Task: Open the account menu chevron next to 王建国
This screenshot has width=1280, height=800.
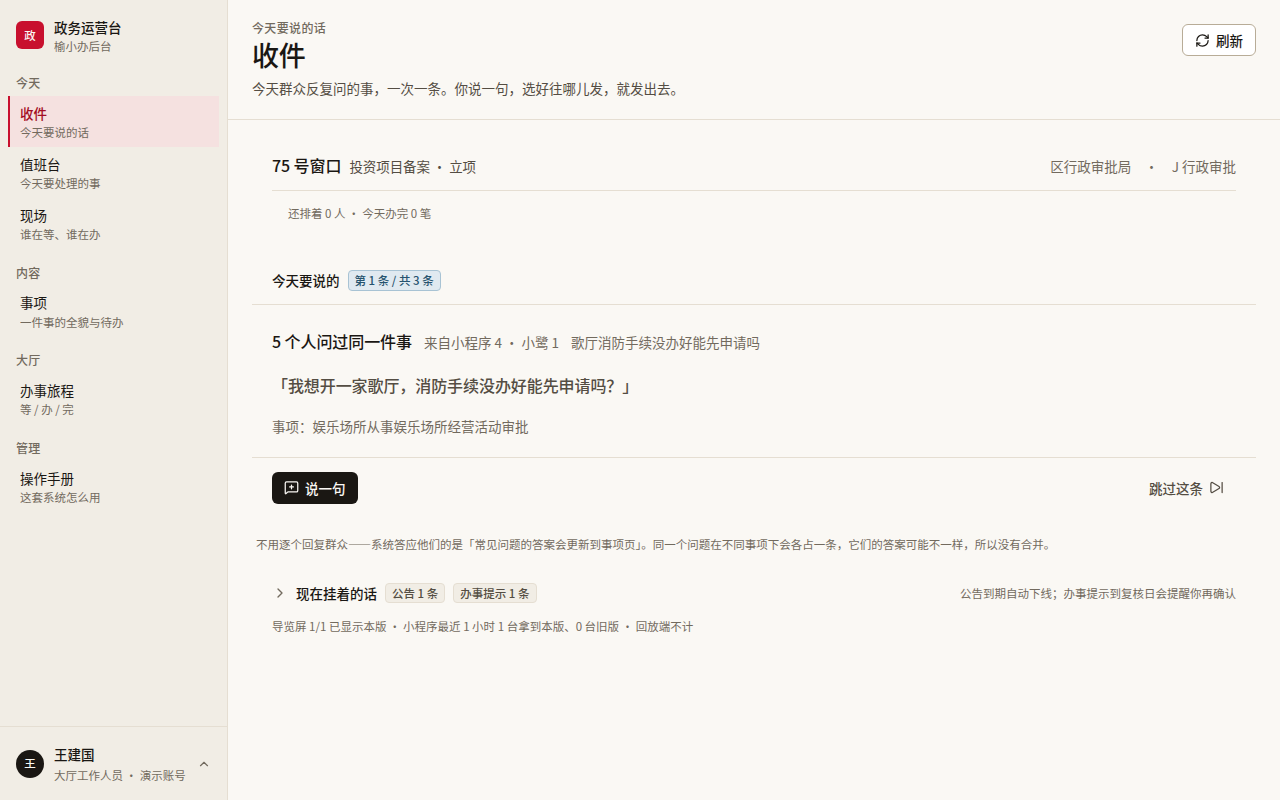Action: coord(204,764)
